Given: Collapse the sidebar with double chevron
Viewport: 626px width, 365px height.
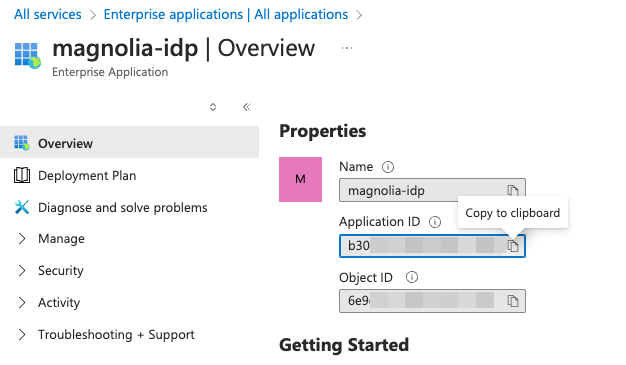Looking at the screenshot, I should click(x=247, y=107).
